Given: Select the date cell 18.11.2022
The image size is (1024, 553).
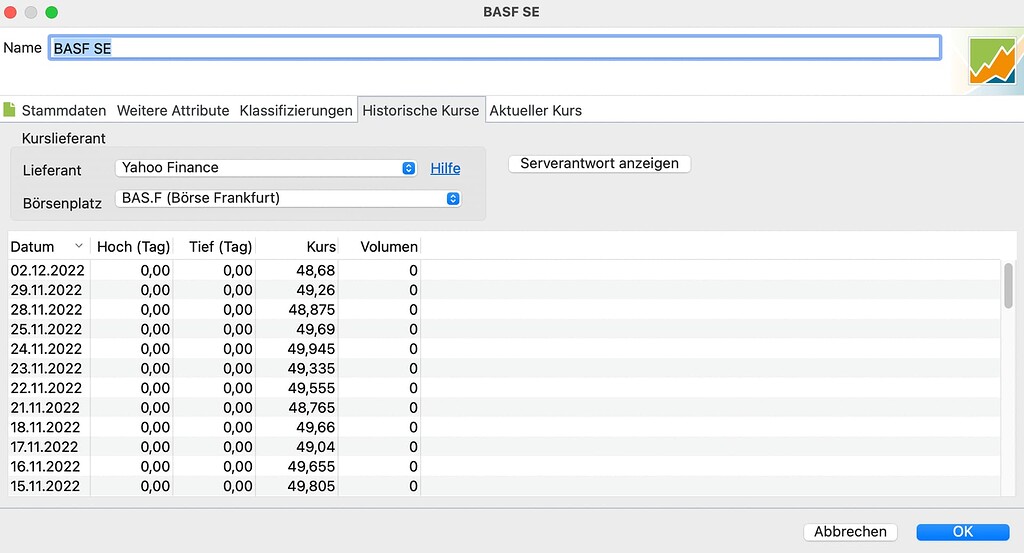Looking at the screenshot, I should tap(45, 427).
